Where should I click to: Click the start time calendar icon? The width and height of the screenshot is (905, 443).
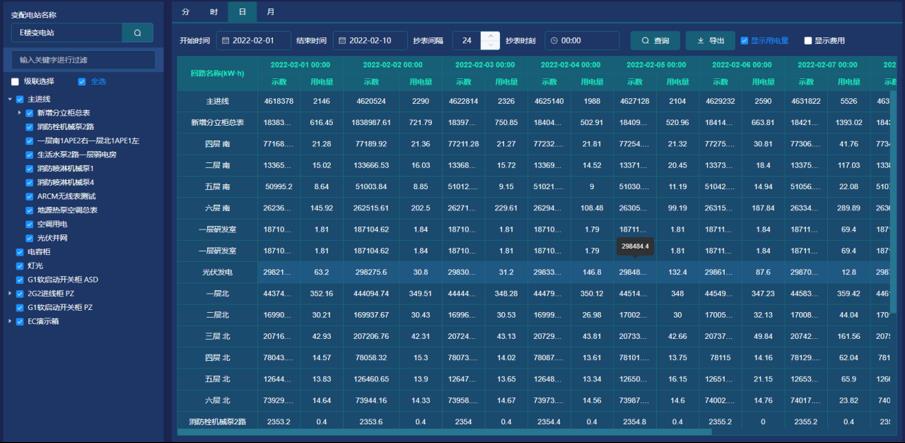[222, 41]
